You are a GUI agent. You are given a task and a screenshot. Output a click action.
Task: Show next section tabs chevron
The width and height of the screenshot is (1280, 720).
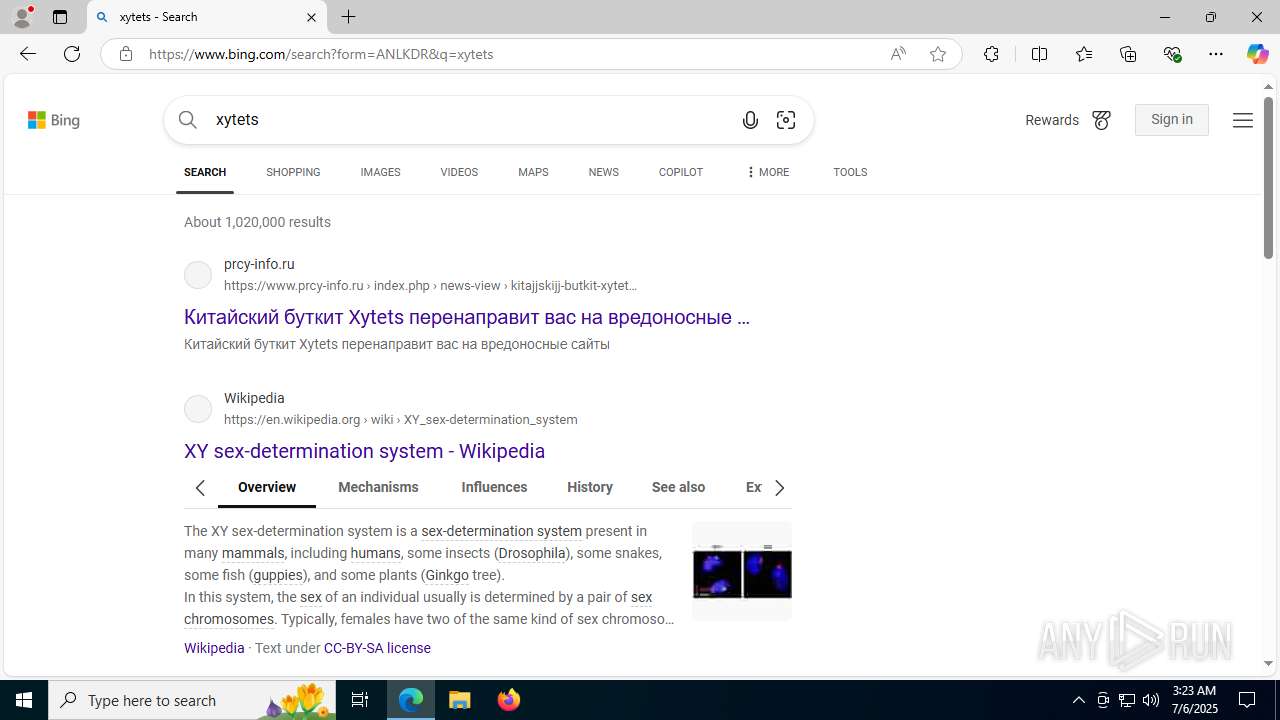click(779, 488)
